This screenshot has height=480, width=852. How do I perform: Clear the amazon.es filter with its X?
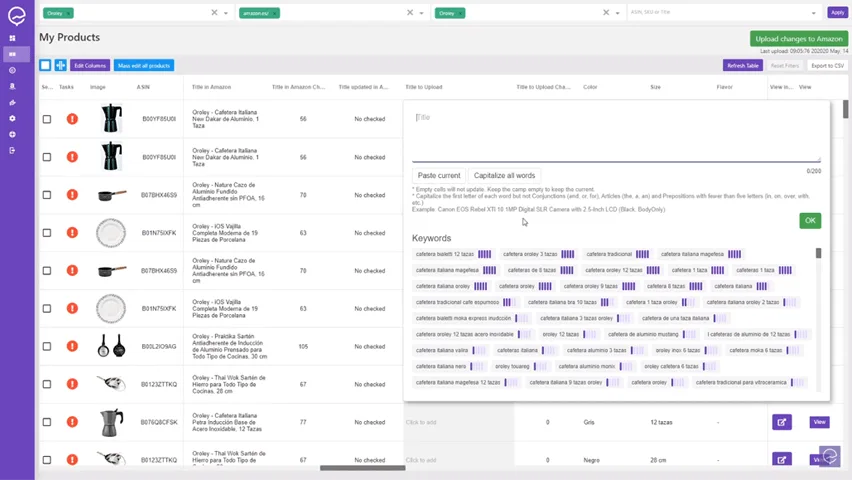pos(410,13)
